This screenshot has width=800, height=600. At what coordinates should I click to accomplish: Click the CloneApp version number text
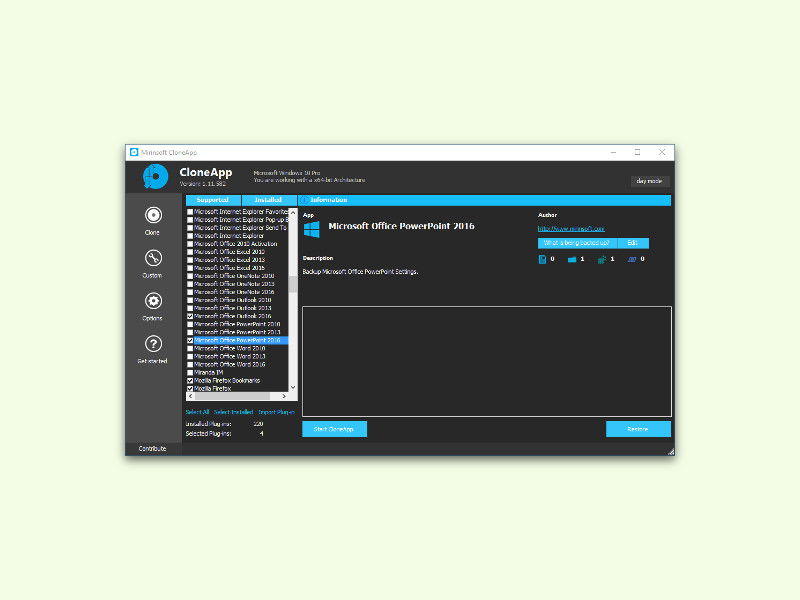pos(203,184)
